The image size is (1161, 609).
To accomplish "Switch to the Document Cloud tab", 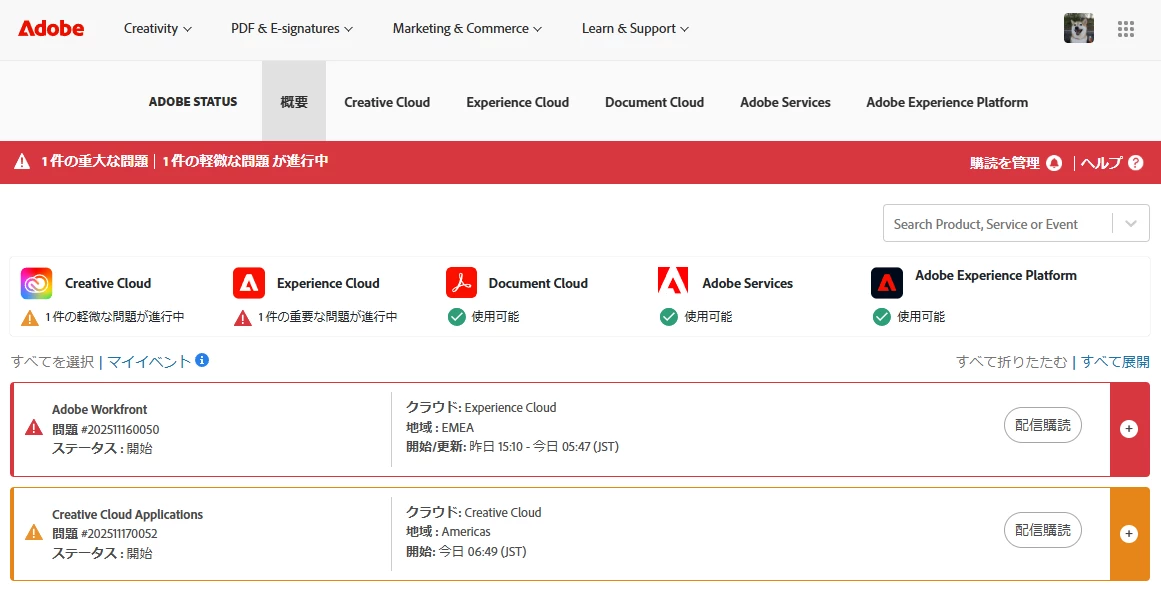I will click(655, 102).
